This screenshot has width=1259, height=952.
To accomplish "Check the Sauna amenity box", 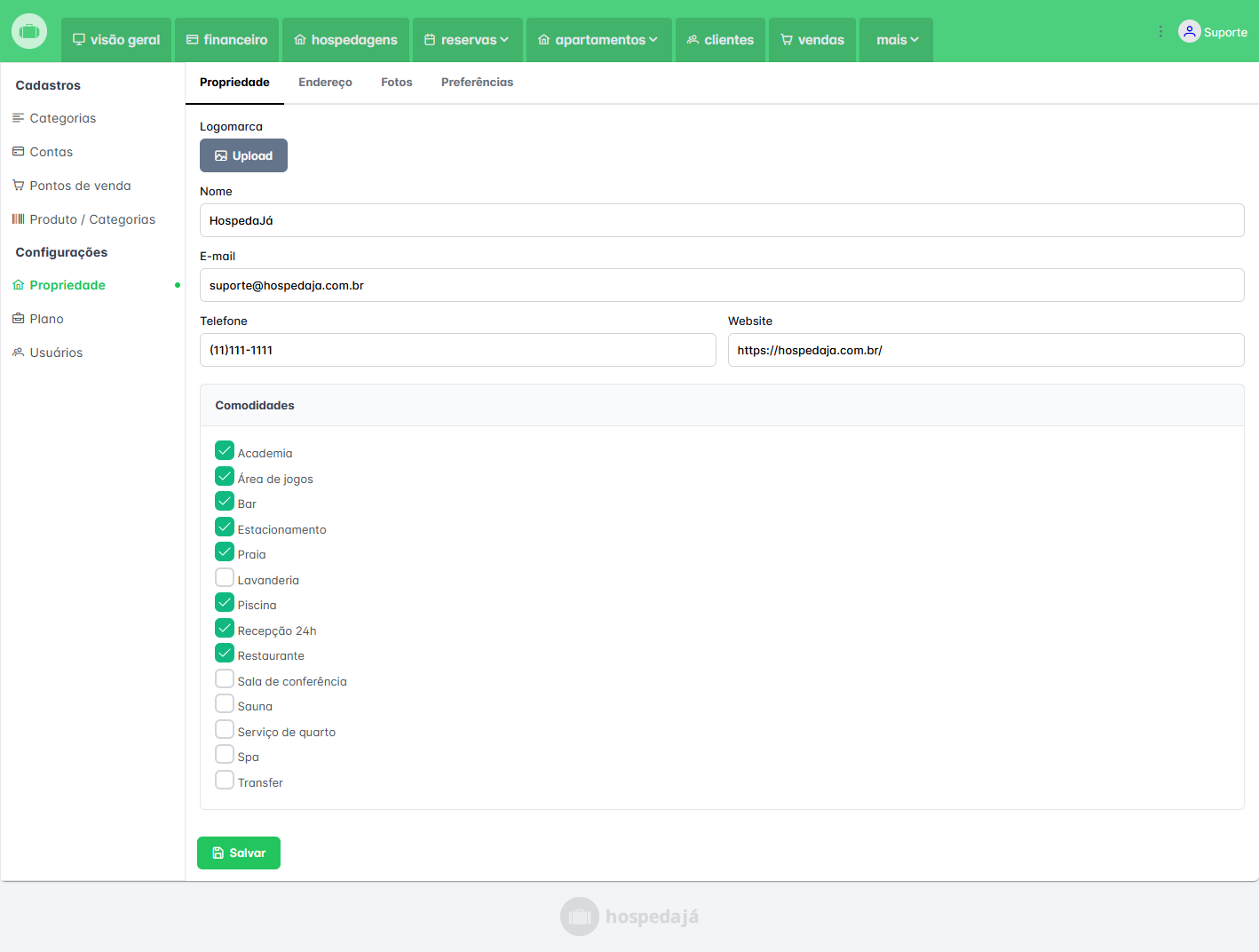I will pyautogui.click(x=225, y=704).
